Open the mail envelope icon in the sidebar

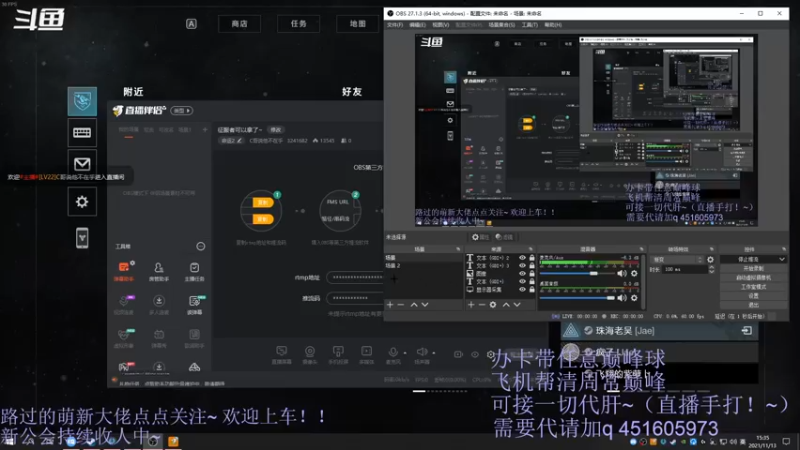pos(82,163)
